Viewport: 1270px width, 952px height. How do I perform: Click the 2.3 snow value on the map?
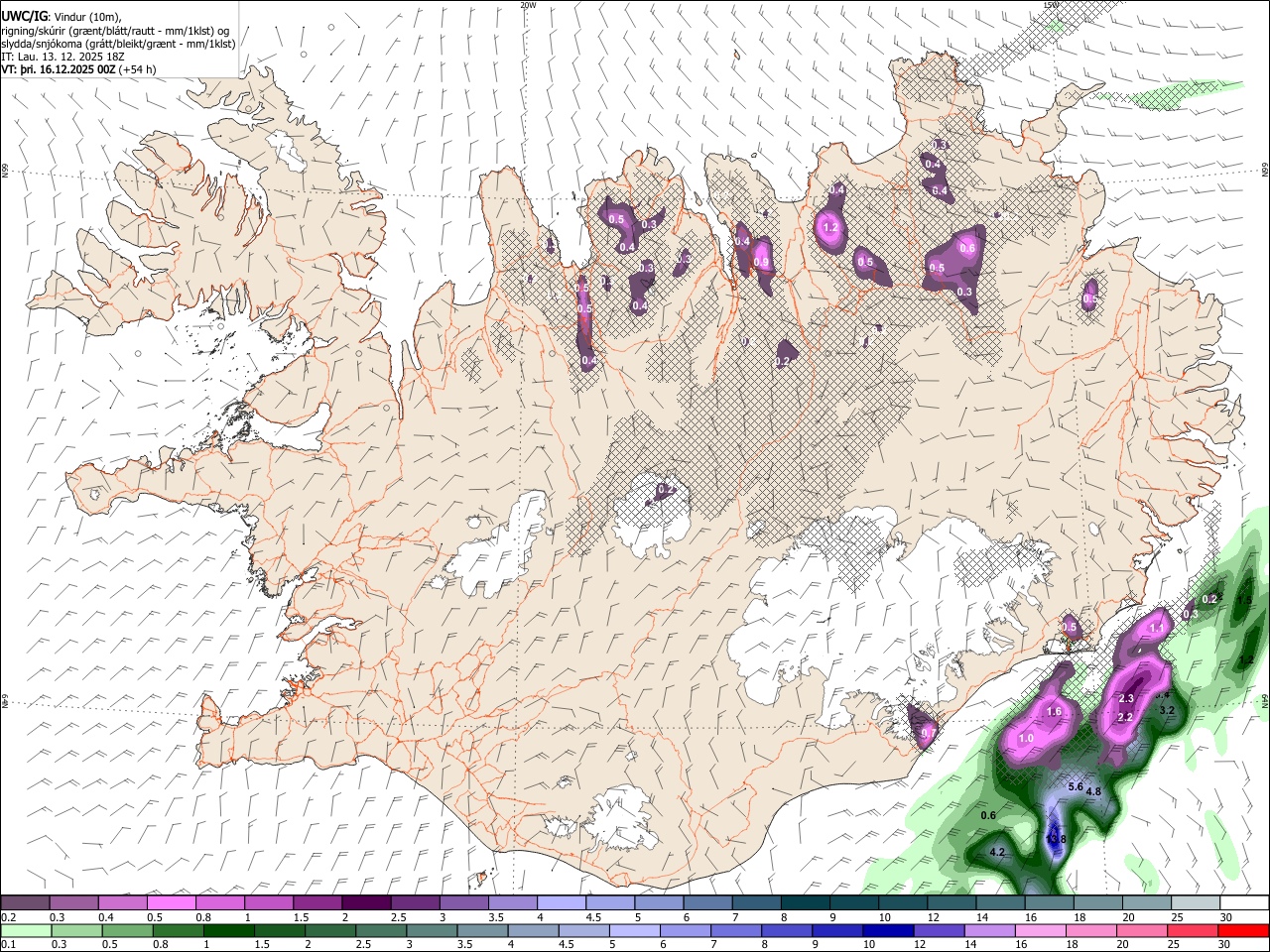[x=1126, y=699]
